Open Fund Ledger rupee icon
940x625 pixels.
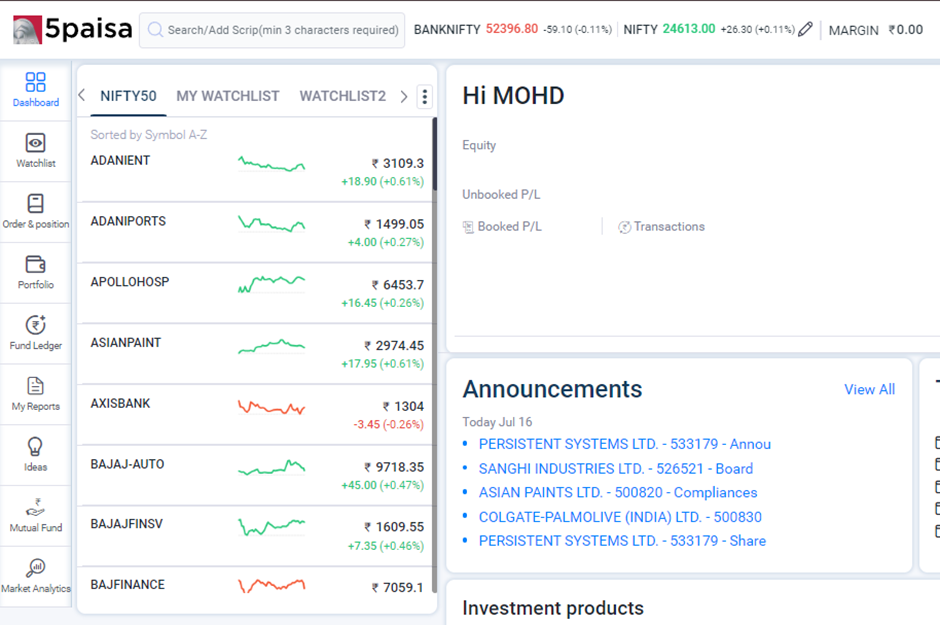point(35,325)
